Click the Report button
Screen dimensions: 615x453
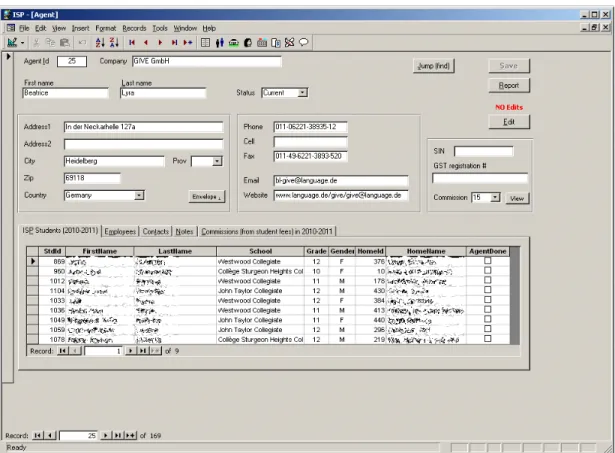(x=509, y=85)
